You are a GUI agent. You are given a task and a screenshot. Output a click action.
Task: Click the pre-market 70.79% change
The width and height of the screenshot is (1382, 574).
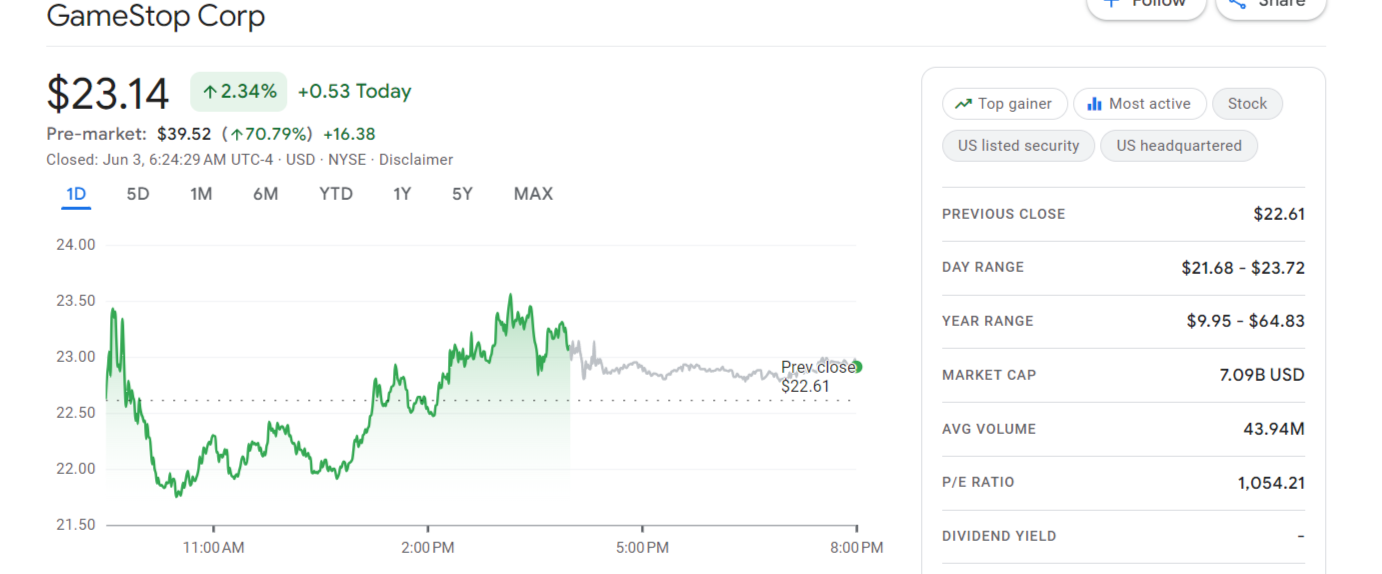[x=267, y=134]
